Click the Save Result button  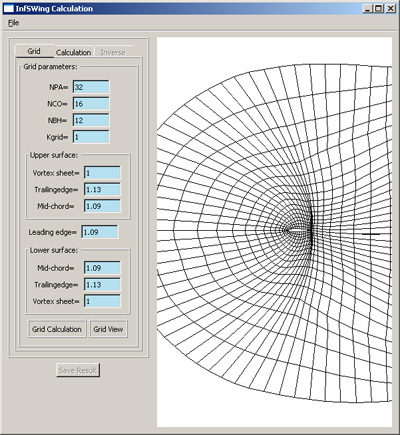pos(78,370)
